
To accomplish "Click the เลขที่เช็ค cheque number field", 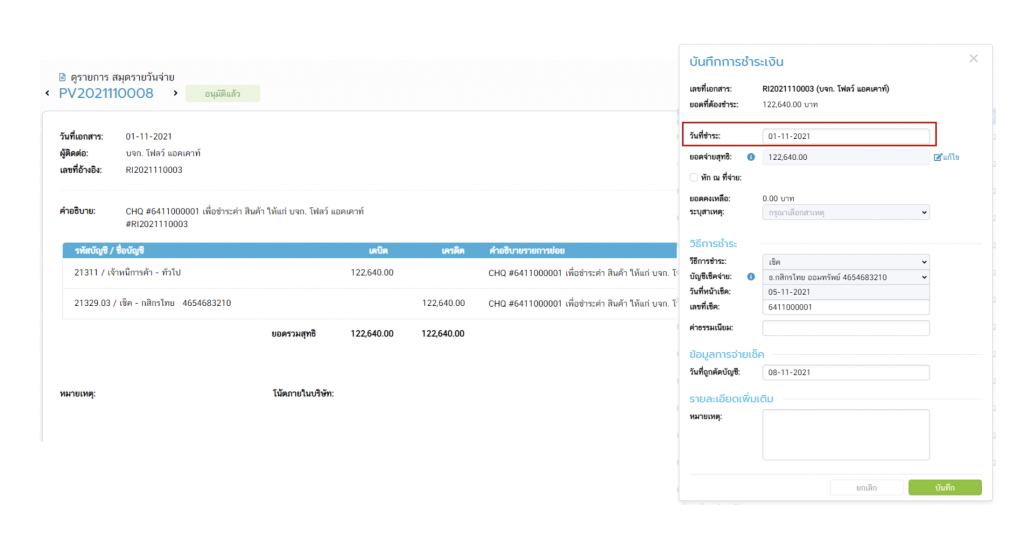I will tap(845, 306).
